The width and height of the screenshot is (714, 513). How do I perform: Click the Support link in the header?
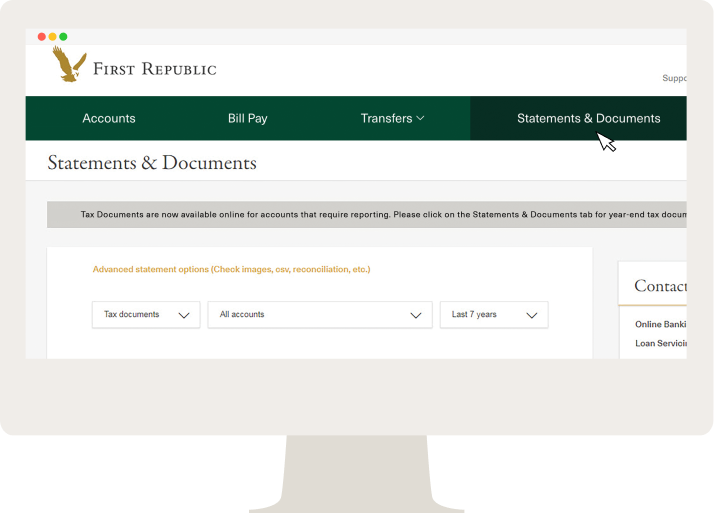point(674,78)
